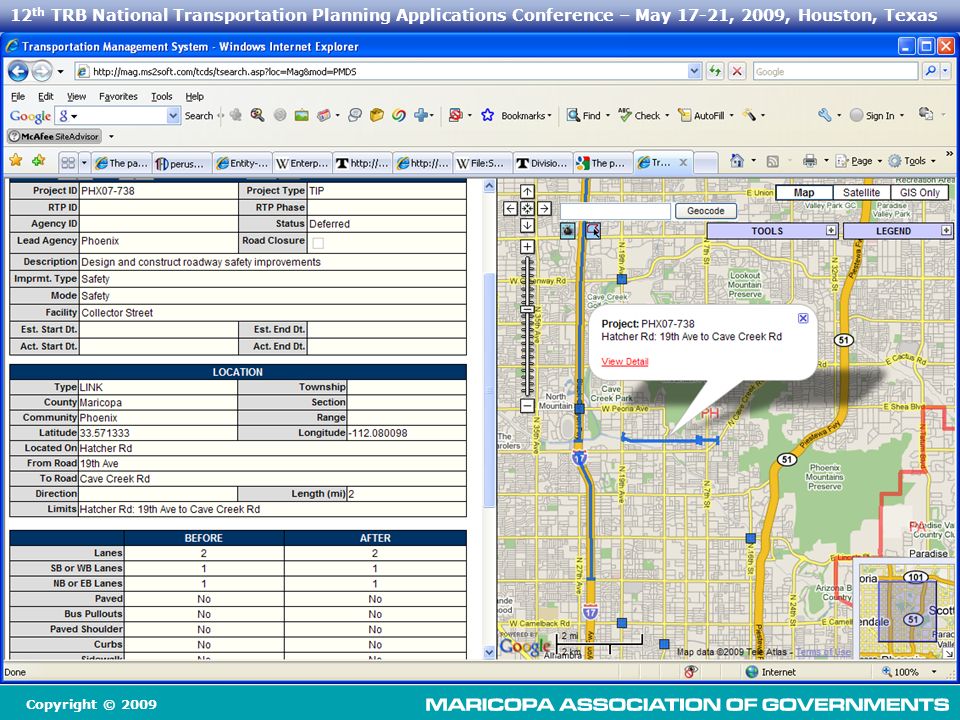
Task: Open McAfee SiteAdvisor dropdown arrow
Action: [111, 137]
